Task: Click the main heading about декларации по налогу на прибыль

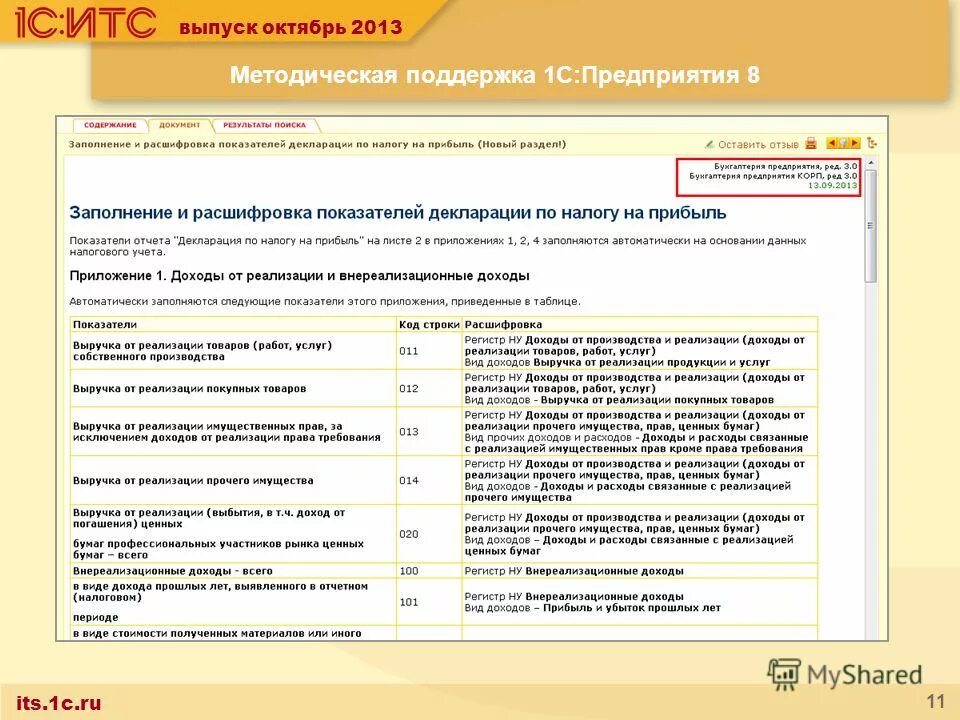Action: pos(398,212)
